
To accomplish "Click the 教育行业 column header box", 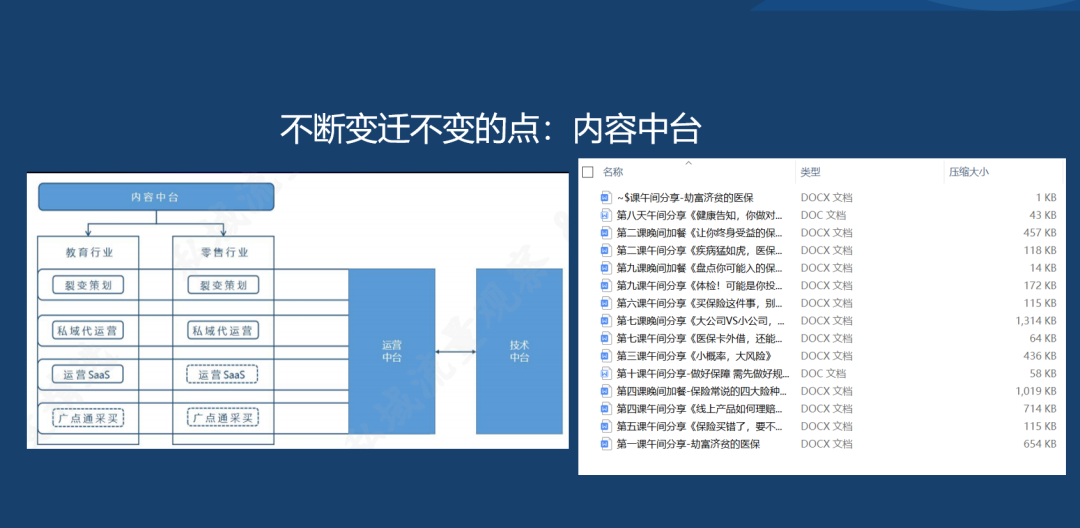I will (88, 253).
